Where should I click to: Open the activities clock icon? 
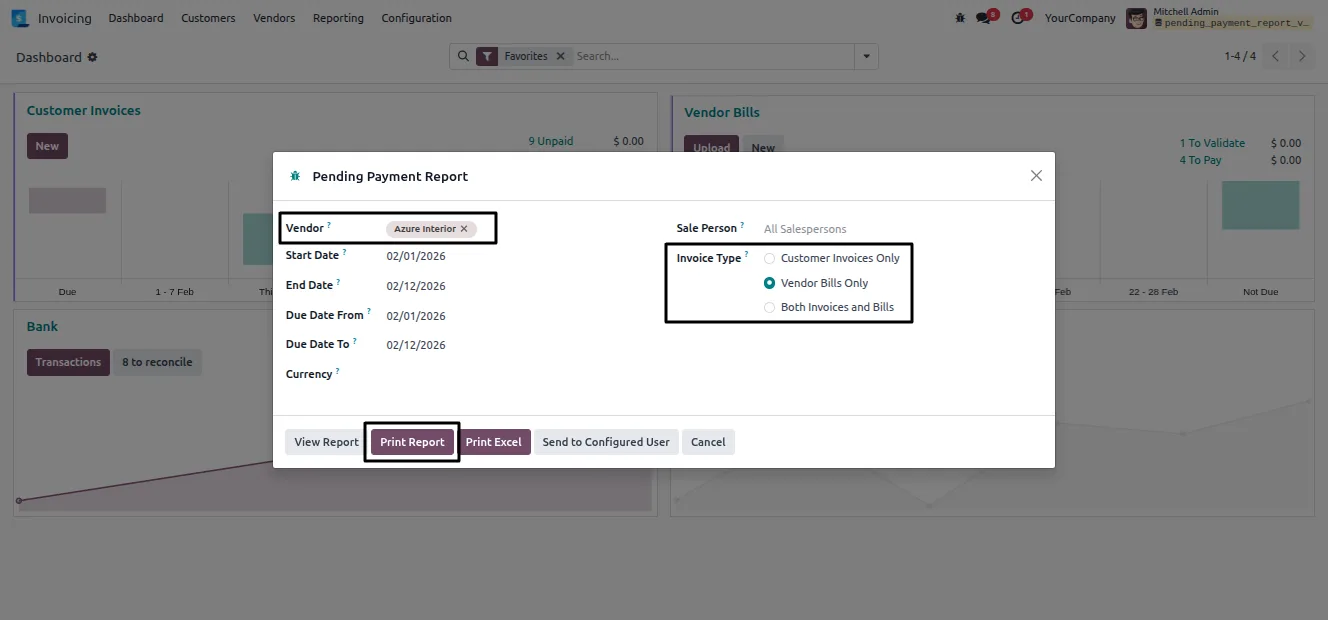click(x=1018, y=18)
